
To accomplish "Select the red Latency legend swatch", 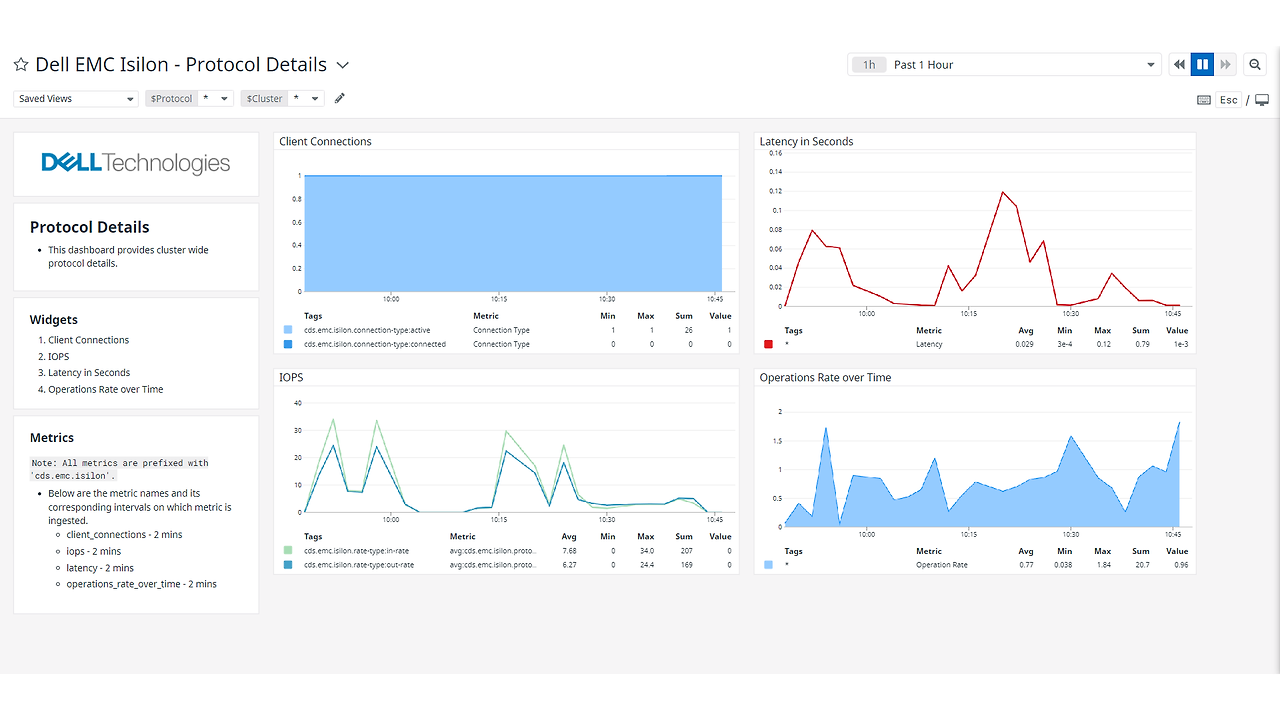I will click(x=768, y=344).
